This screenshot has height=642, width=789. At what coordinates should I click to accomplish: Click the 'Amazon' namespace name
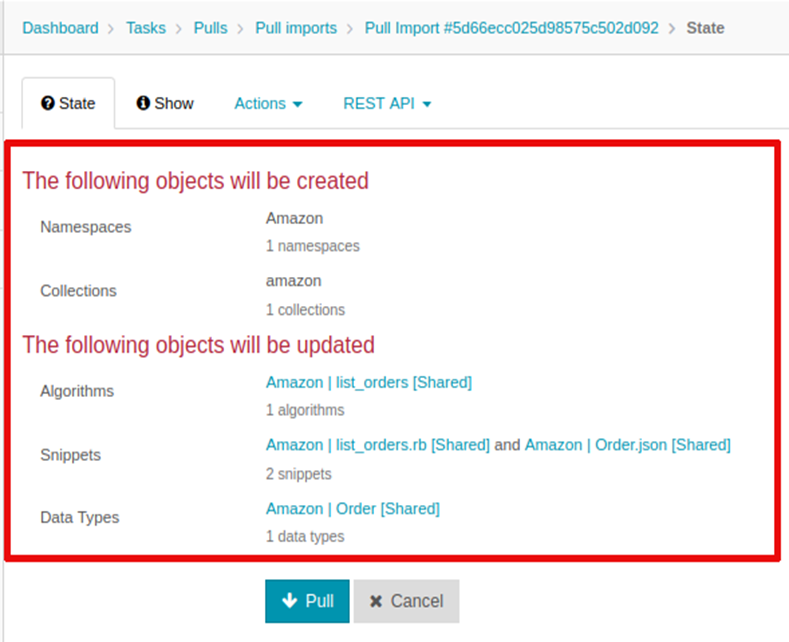click(294, 218)
